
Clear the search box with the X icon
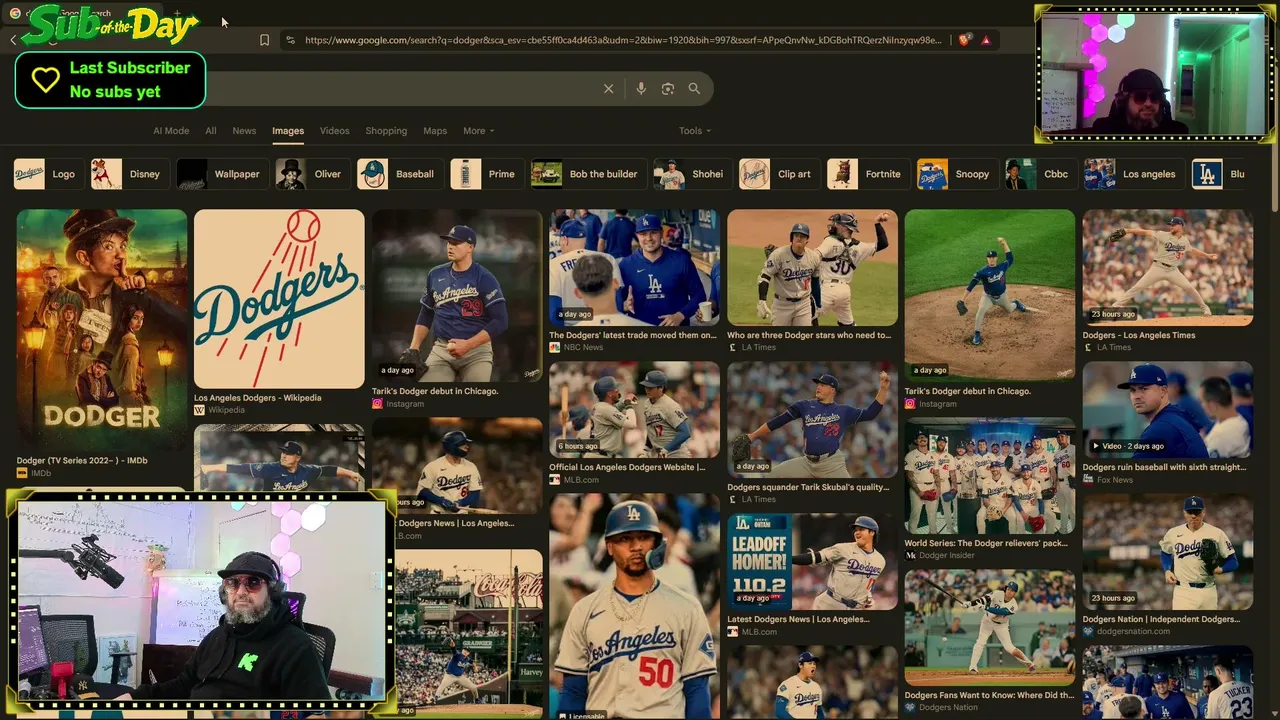608,89
